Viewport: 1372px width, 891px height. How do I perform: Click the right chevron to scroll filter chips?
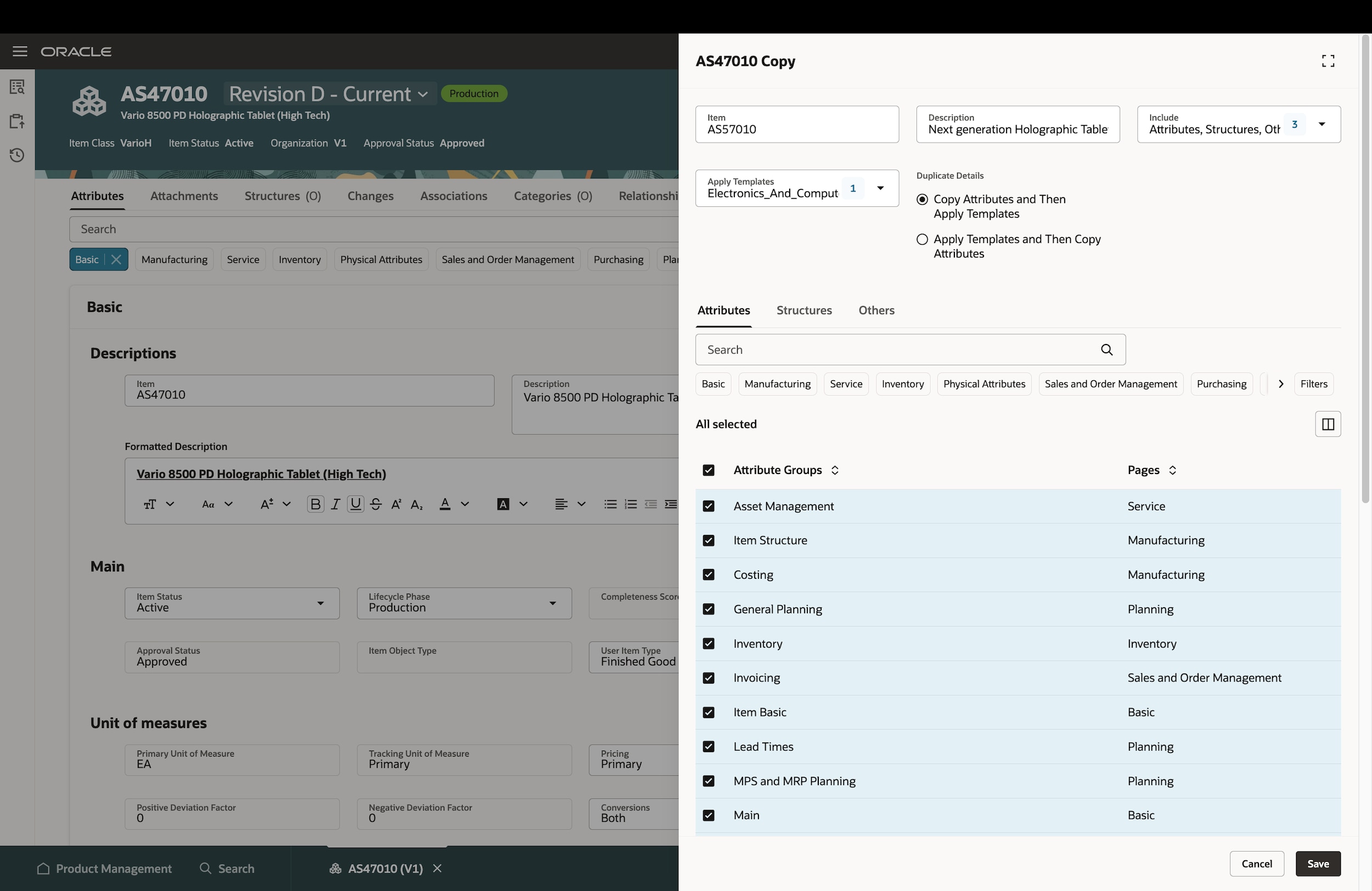click(1280, 384)
